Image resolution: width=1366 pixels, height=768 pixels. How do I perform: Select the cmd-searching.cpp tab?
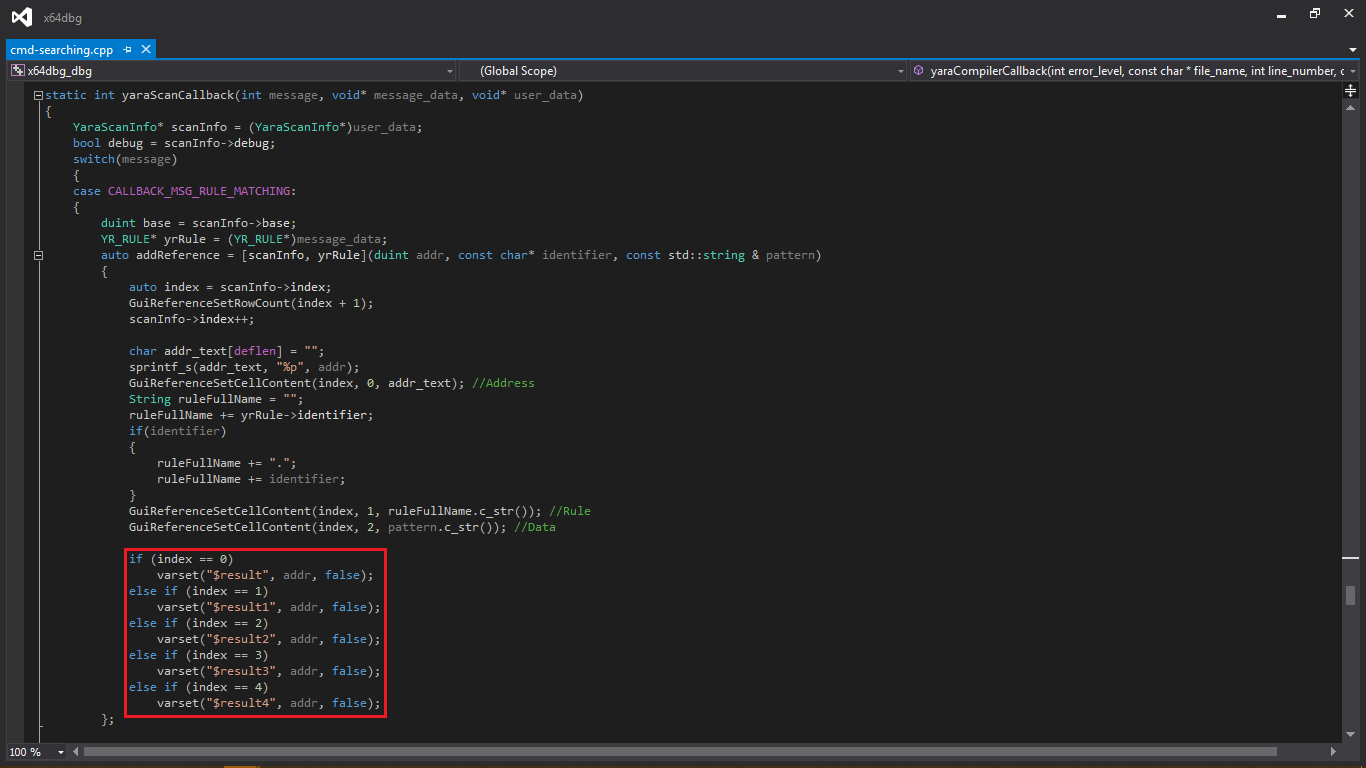point(62,49)
